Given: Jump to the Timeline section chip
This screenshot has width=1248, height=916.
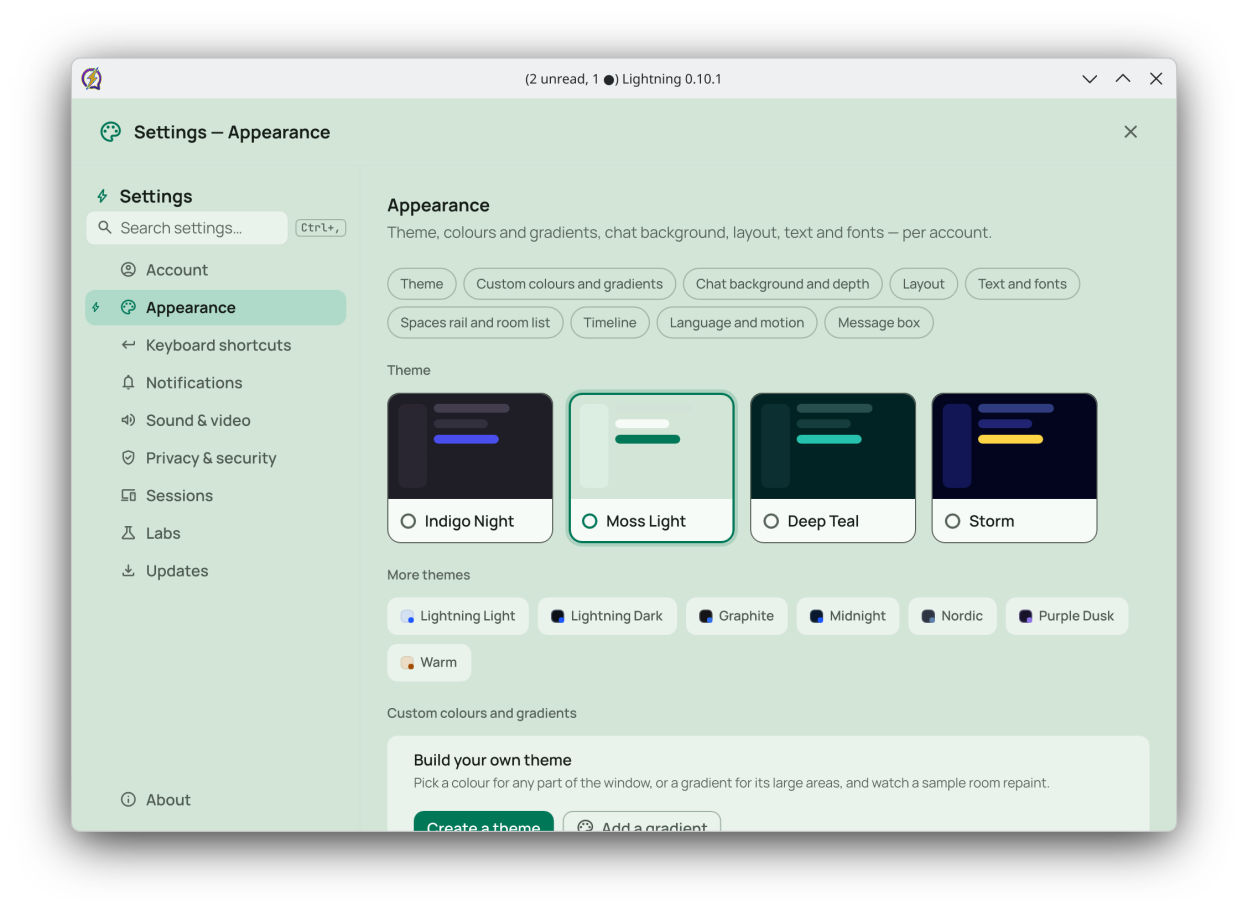Looking at the screenshot, I should (x=610, y=323).
